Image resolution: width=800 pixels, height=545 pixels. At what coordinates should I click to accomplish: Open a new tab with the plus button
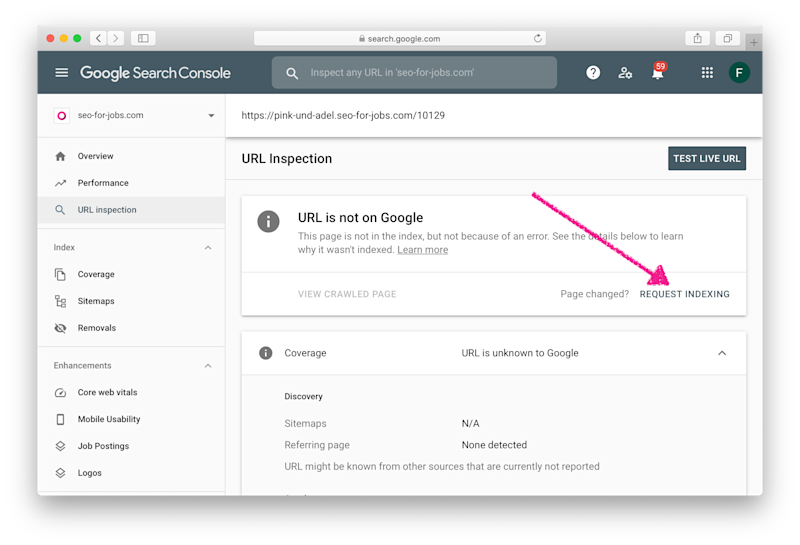754,42
